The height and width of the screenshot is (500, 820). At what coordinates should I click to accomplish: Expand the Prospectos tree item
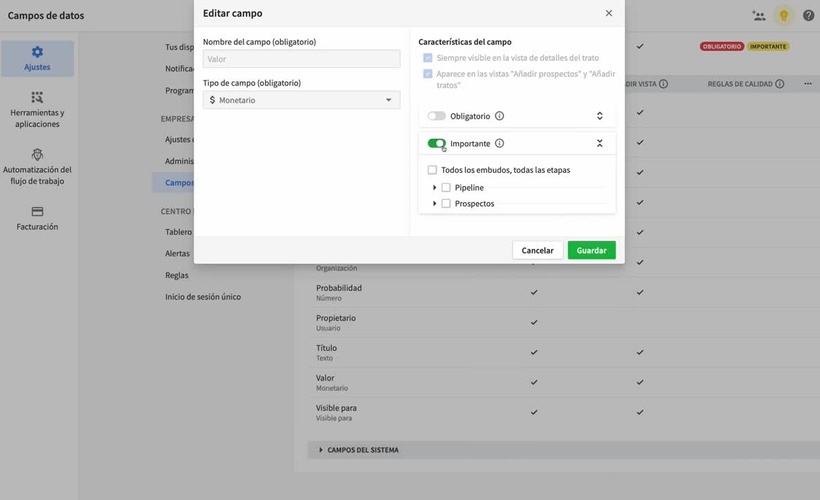tap(435, 203)
